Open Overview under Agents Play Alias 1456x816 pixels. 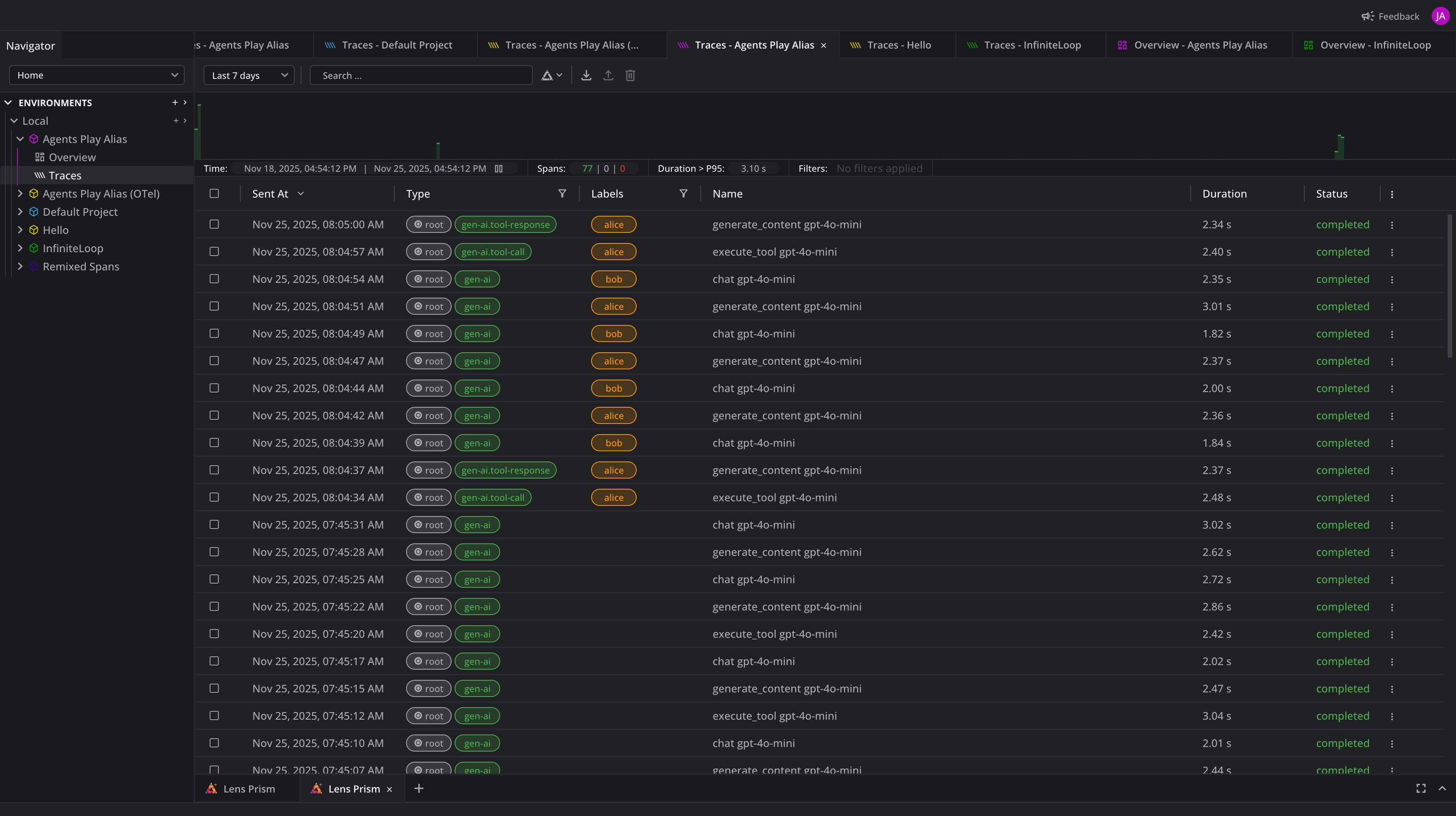click(x=72, y=157)
